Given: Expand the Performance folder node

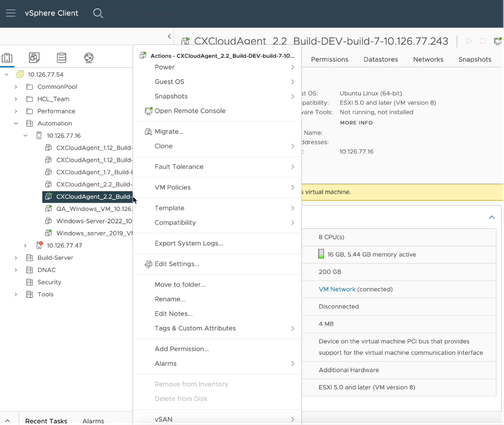Looking at the screenshot, I should pyautogui.click(x=16, y=111).
